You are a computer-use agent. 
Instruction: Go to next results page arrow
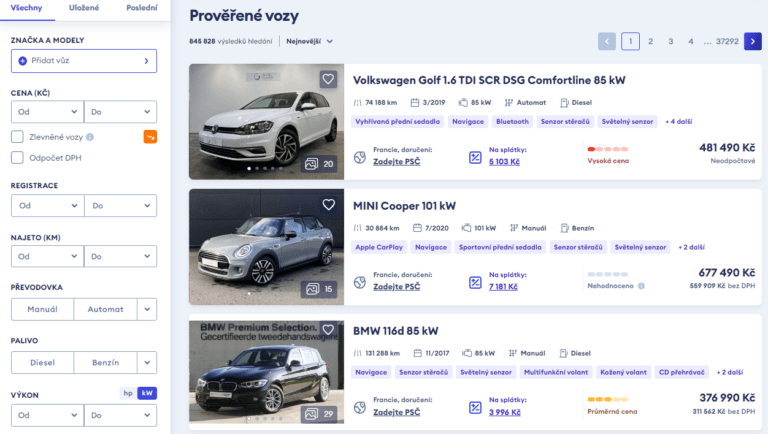(753, 41)
